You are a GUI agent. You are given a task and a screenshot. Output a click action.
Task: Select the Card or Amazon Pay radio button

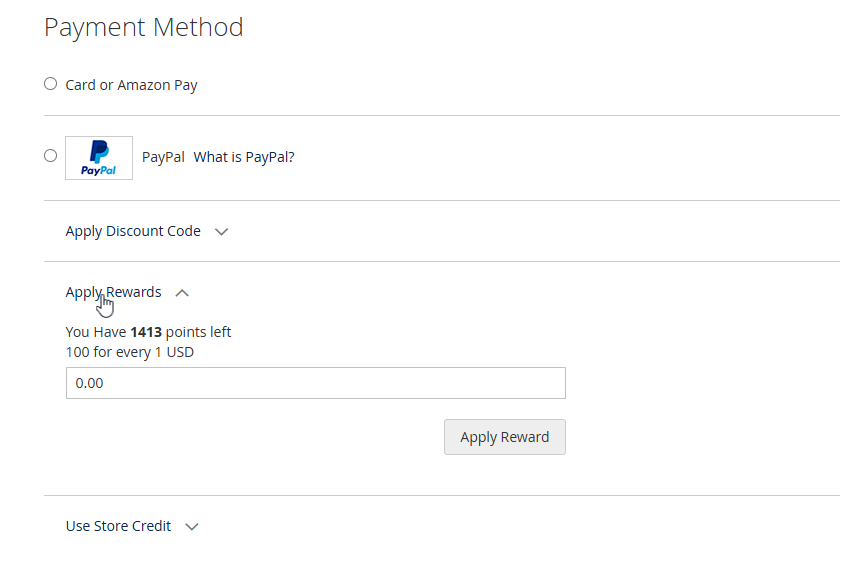[x=51, y=84]
